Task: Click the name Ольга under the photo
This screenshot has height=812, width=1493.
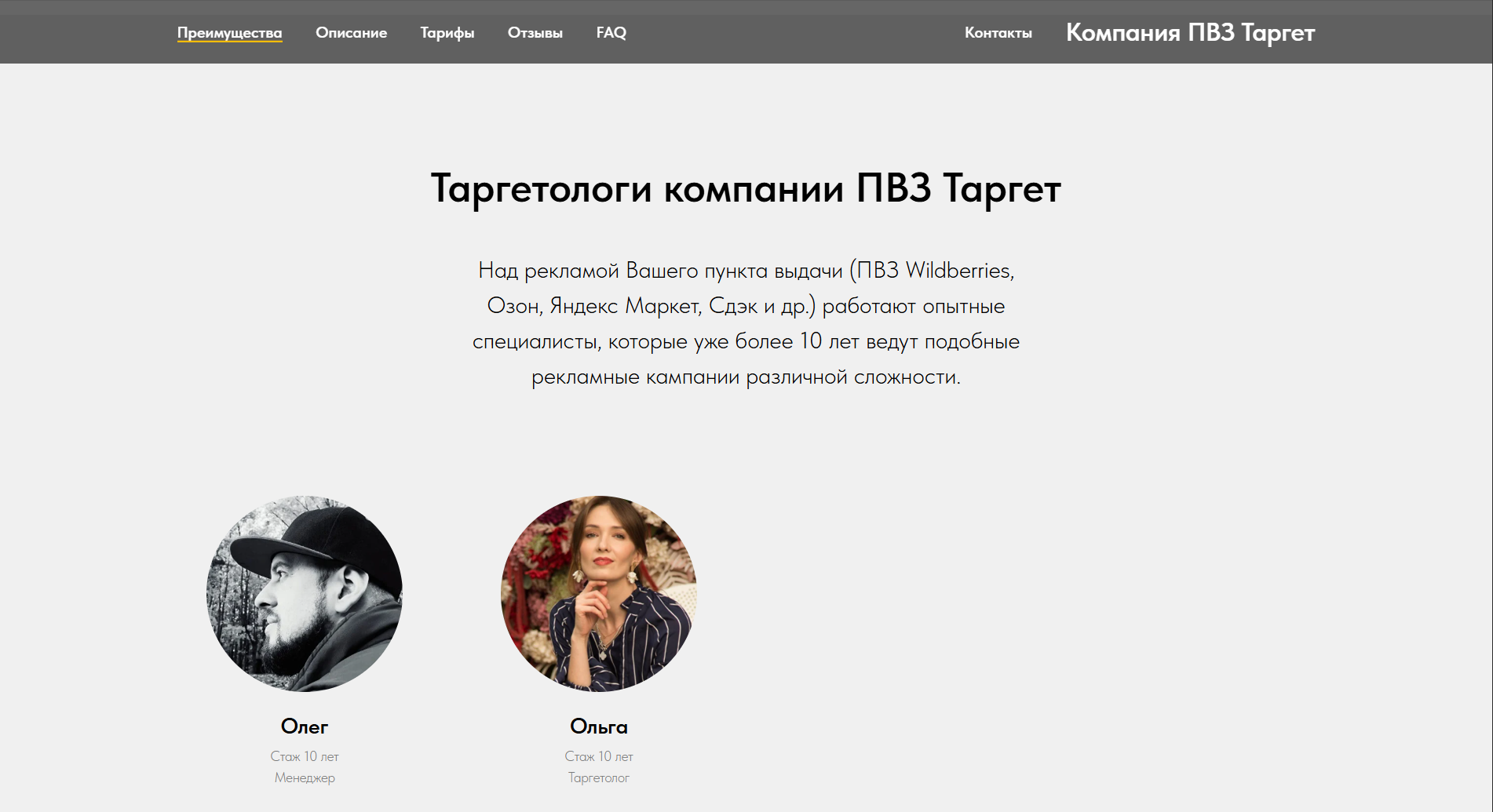Action: (599, 726)
